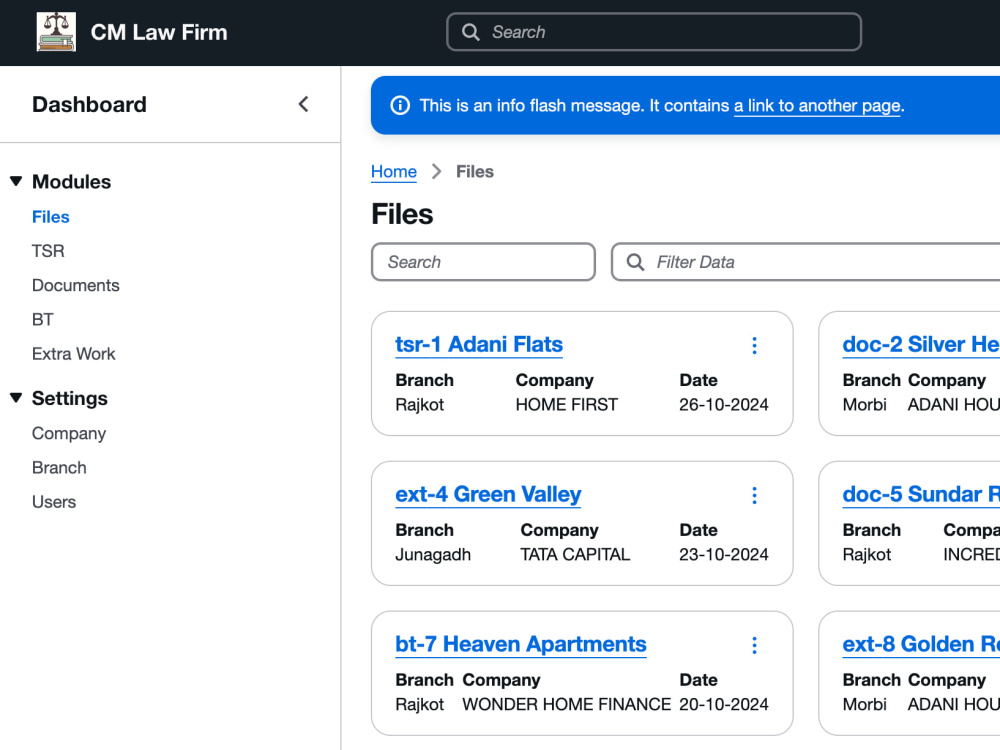Click the CM Law Firm scales logo
Viewport: 1000px width, 750px height.
point(56,32)
